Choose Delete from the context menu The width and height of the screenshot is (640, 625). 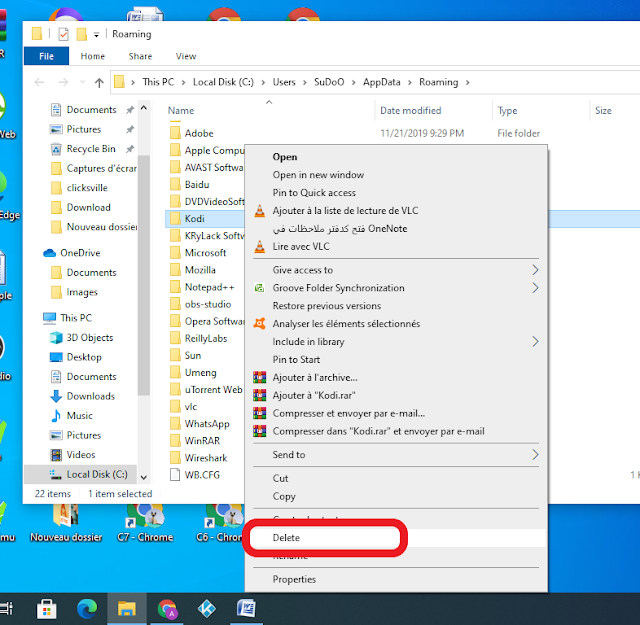395,538
